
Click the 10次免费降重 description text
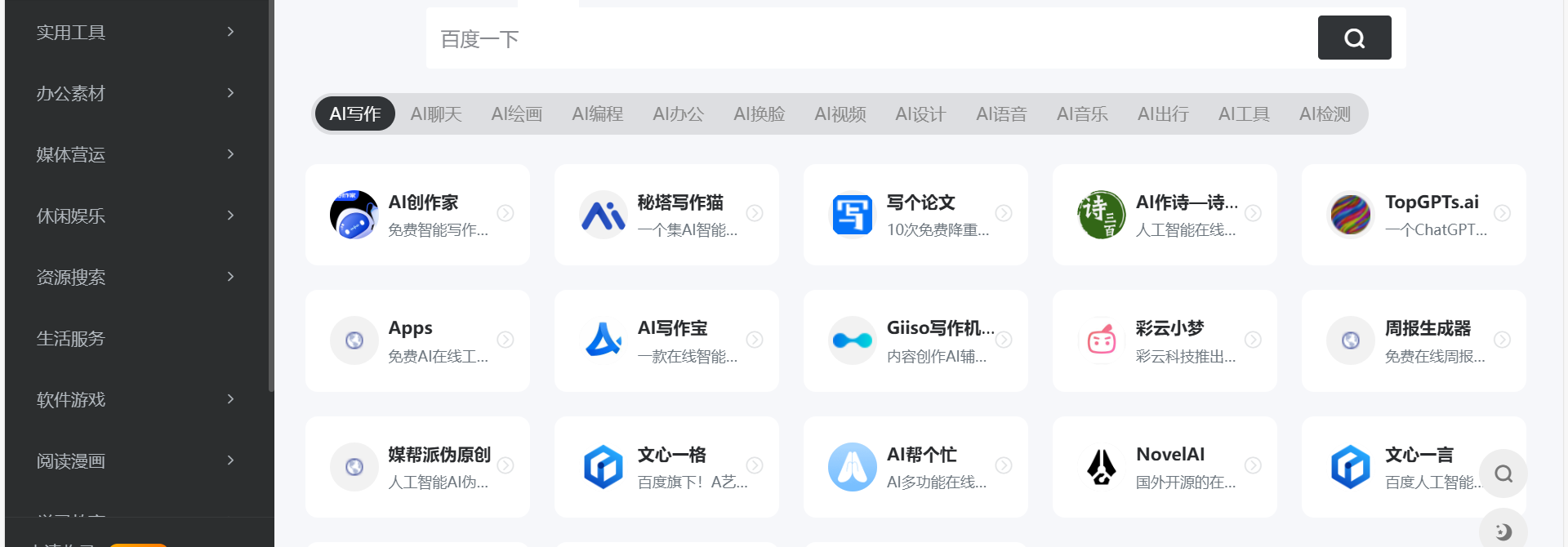pos(938,230)
